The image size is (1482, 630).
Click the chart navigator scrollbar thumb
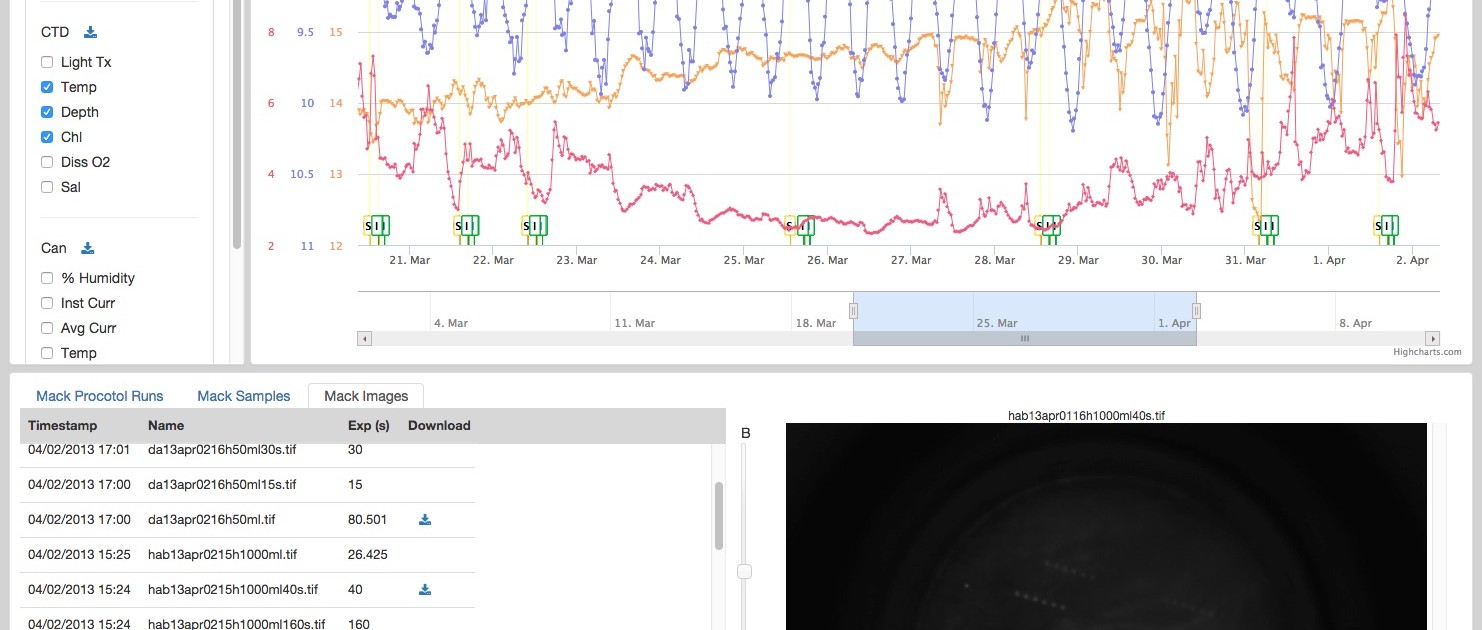click(1024, 339)
